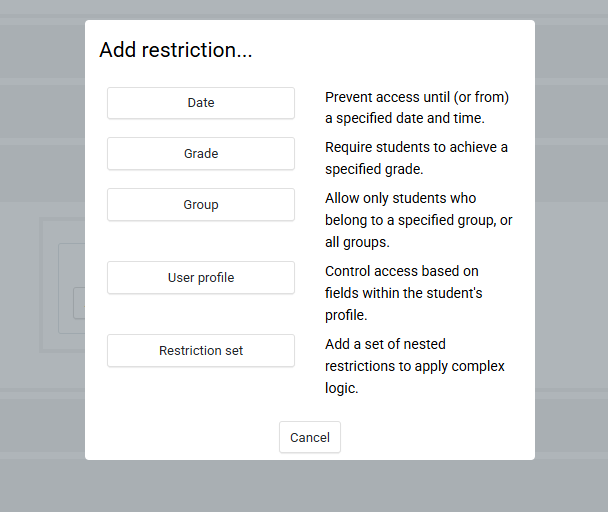Click 'fields within the student's' text line
Image resolution: width=608 pixels, height=512 pixels.
(x=404, y=293)
